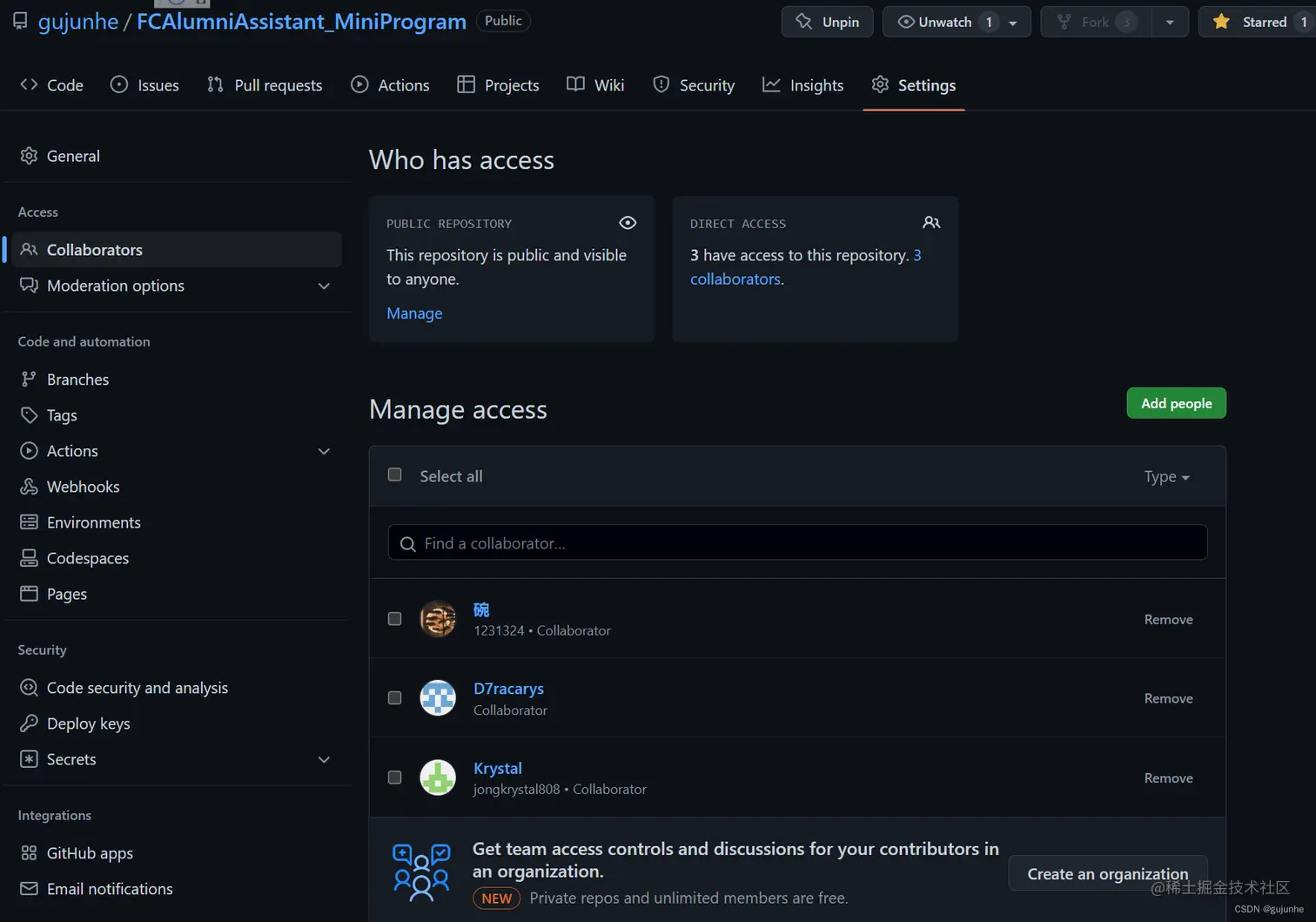Click the people icon on Direct Access card
This screenshot has height=922, width=1316.
coord(931,223)
